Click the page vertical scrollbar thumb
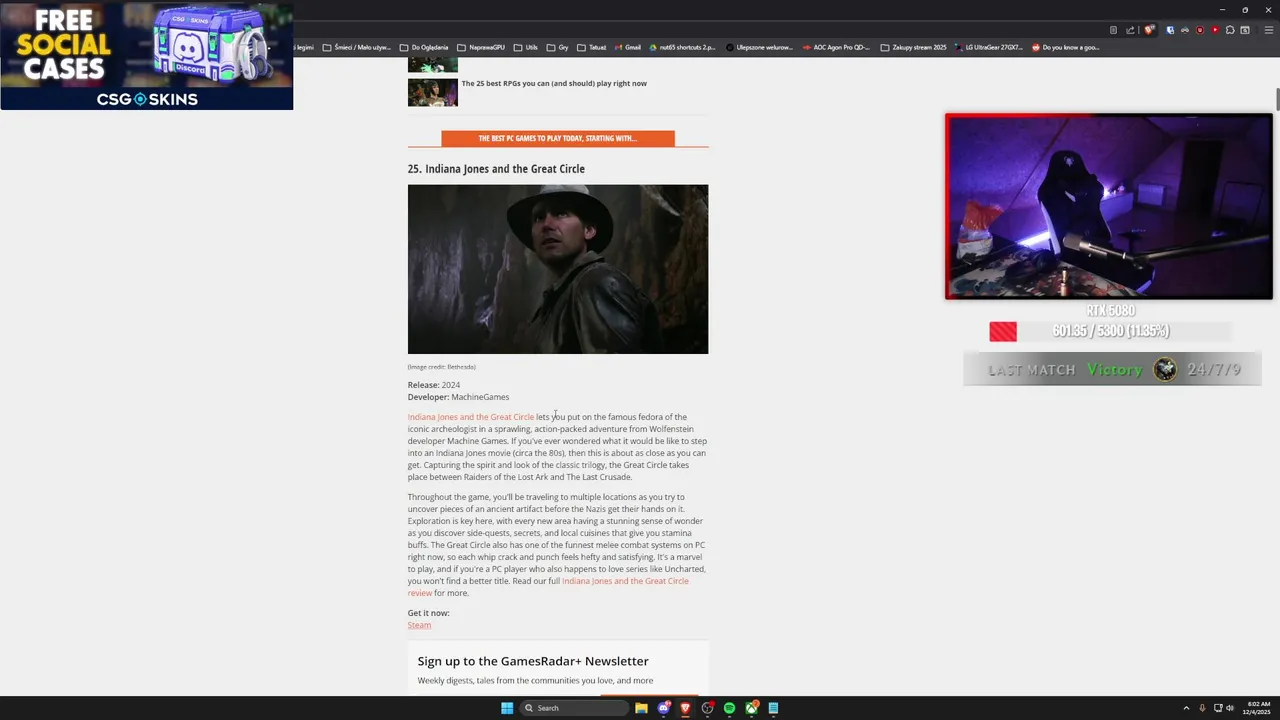The width and height of the screenshot is (1280, 720). (1277, 101)
